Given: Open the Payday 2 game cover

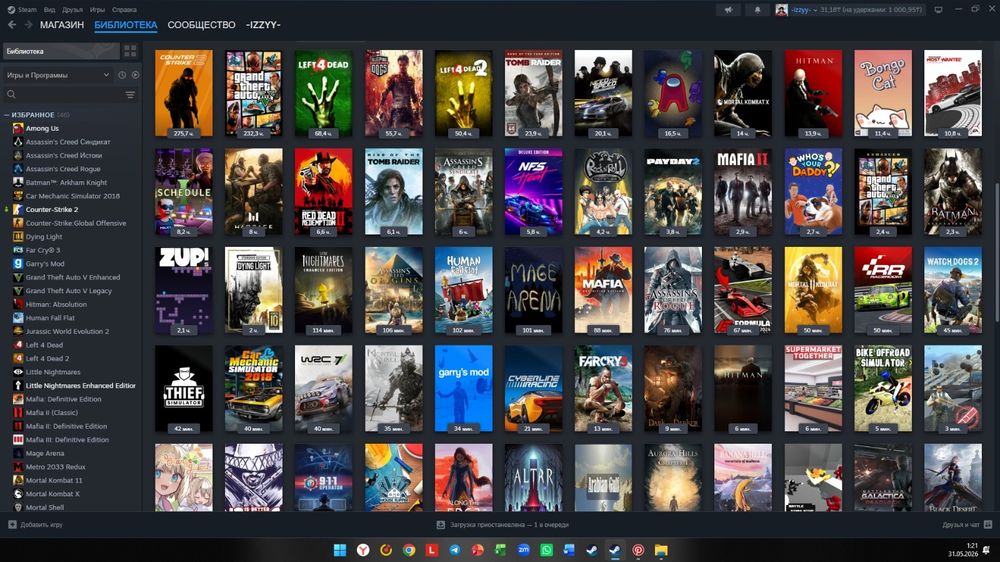Looking at the screenshot, I should 673,191.
